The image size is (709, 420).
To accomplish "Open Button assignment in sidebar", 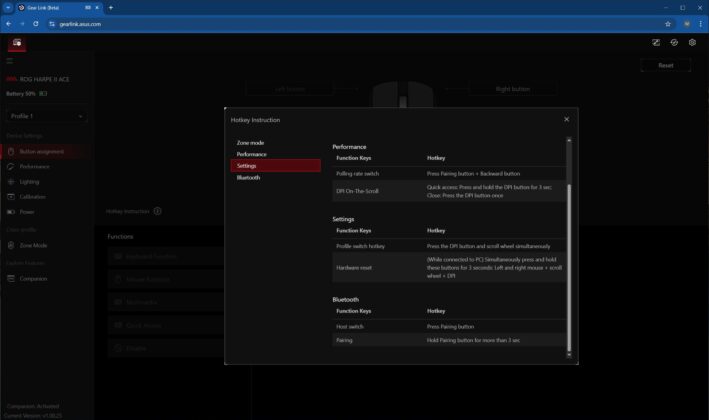I will (x=45, y=151).
